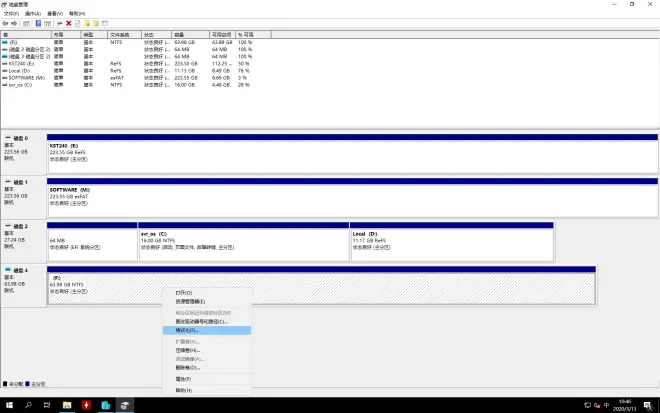Select the 磁盘 2 label in the graphical view
660x413 pixels.
click(21, 226)
